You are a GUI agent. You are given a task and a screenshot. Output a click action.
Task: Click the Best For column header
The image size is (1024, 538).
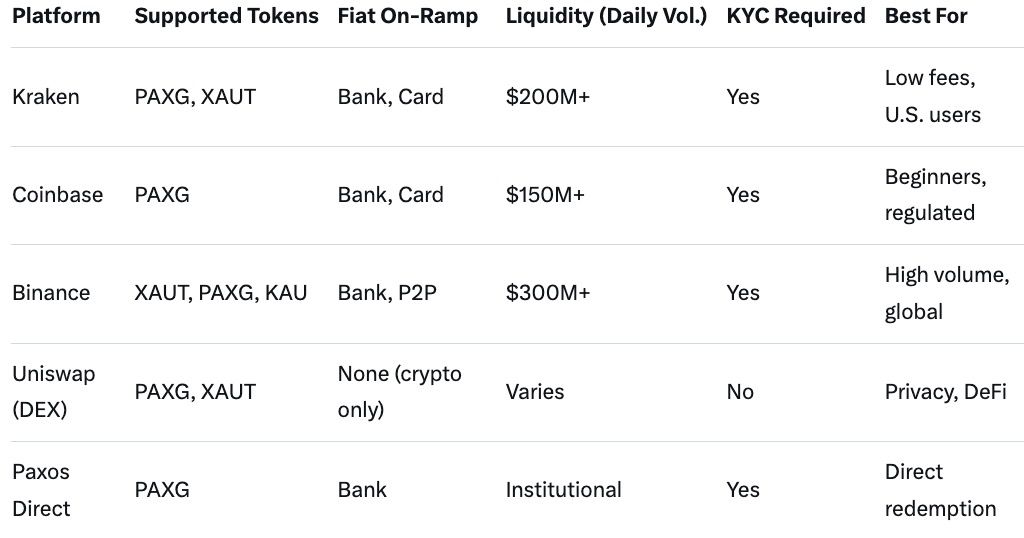click(927, 16)
